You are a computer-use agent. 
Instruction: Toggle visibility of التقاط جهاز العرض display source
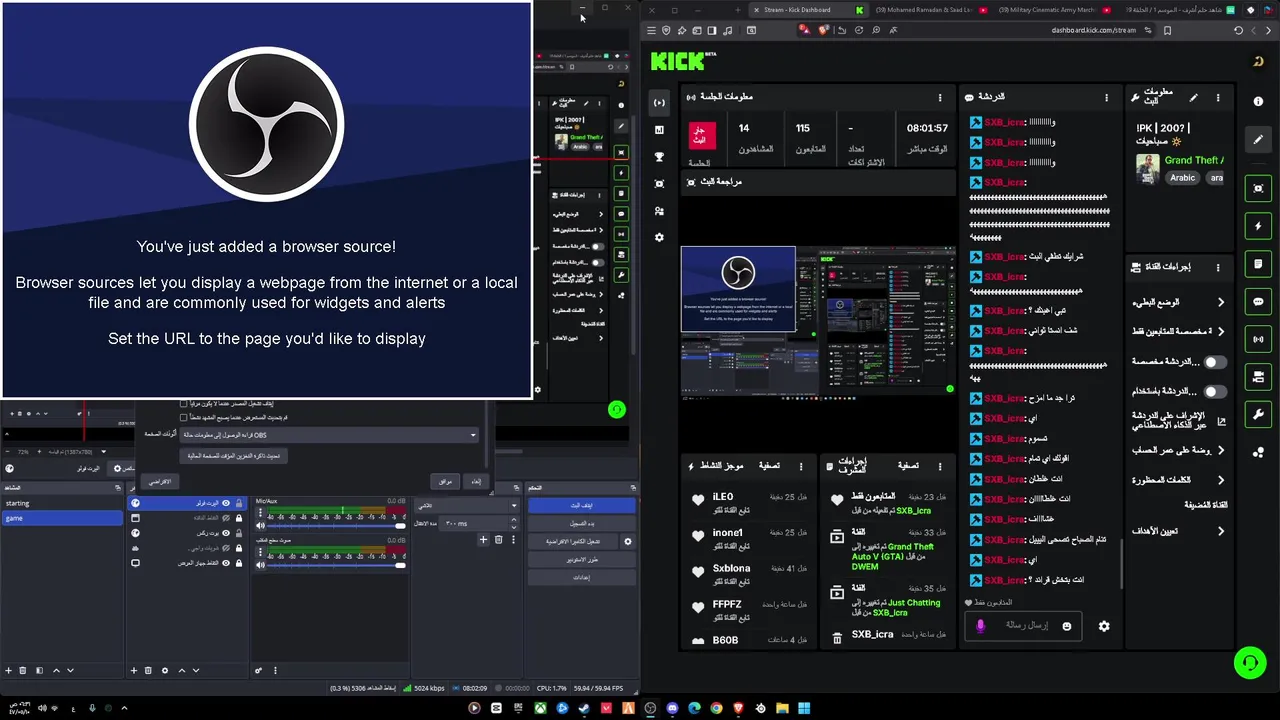point(226,563)
